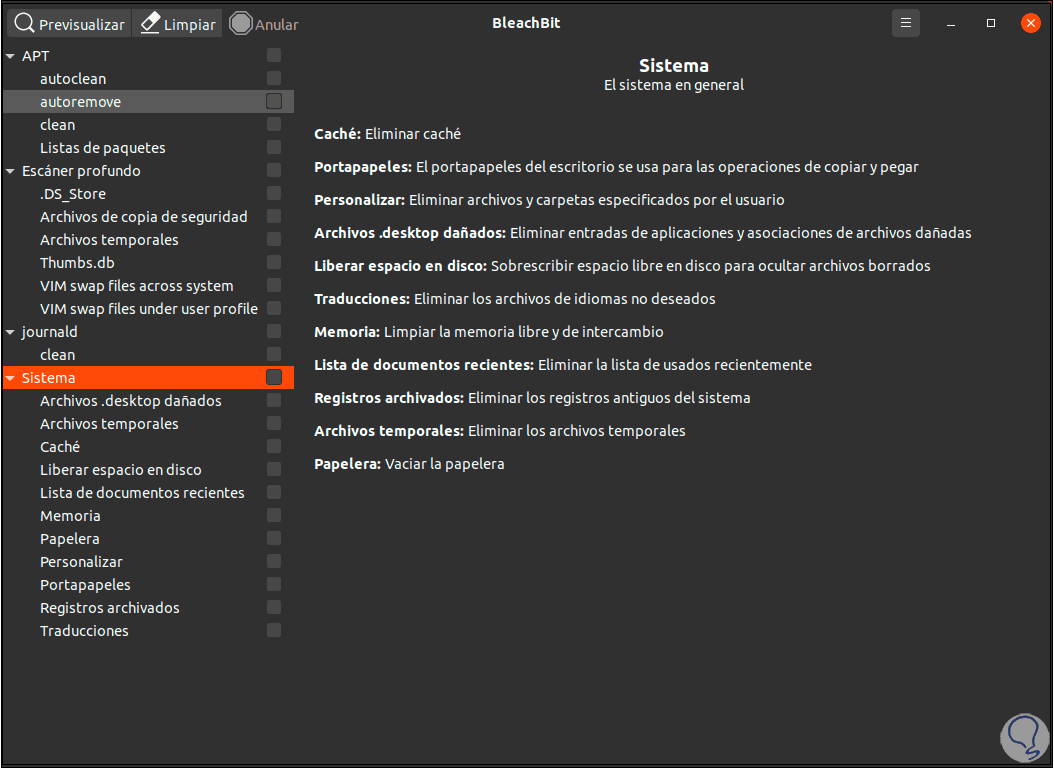
Task: Enable the Portapapeles checkbox
Action: [x=274, y=585]
